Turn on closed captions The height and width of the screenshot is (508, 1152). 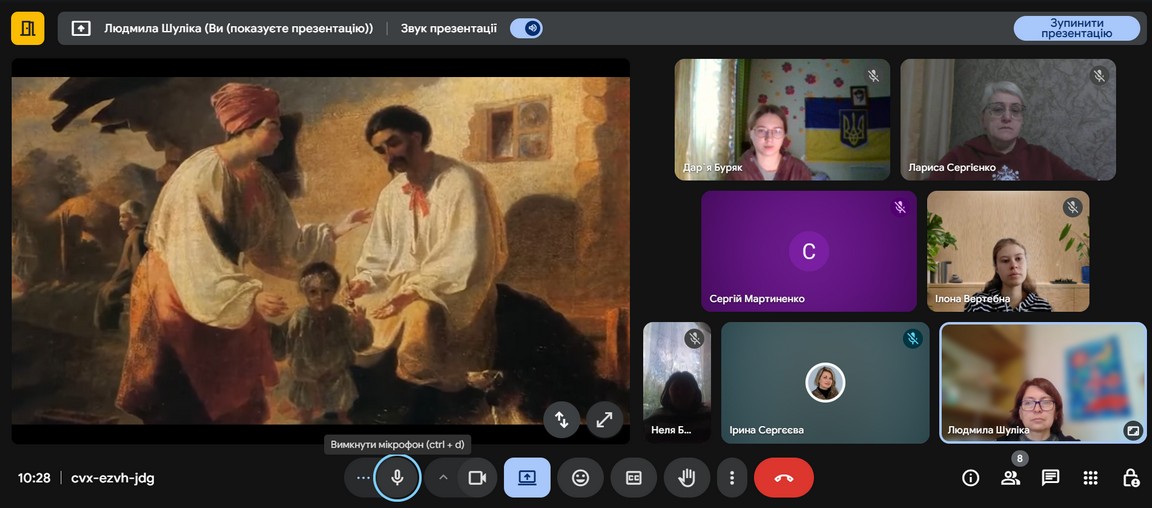click(x=633, y=478)
